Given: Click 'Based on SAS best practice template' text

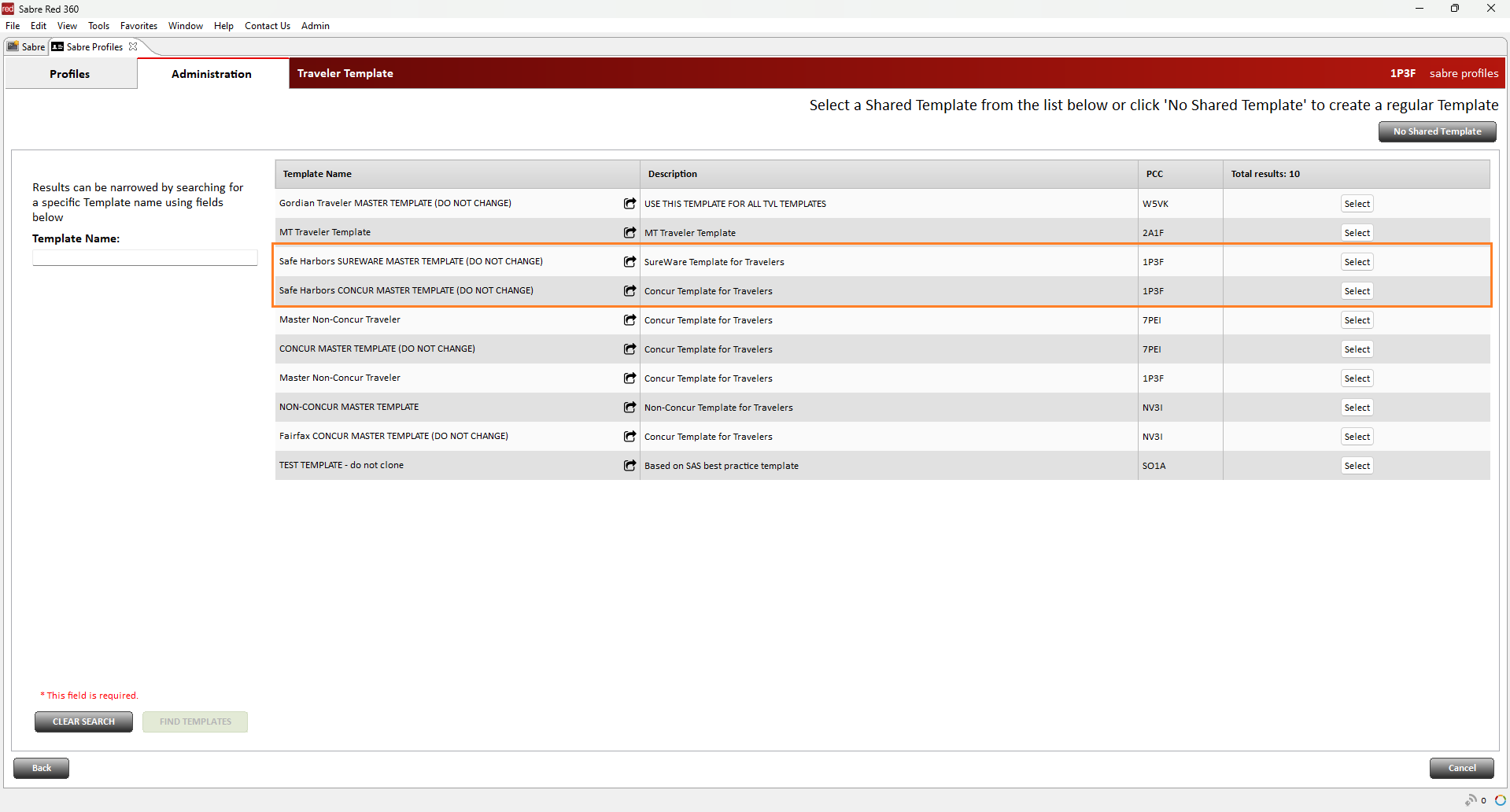Looking at the screenshot, I should [x=721, y=466].
